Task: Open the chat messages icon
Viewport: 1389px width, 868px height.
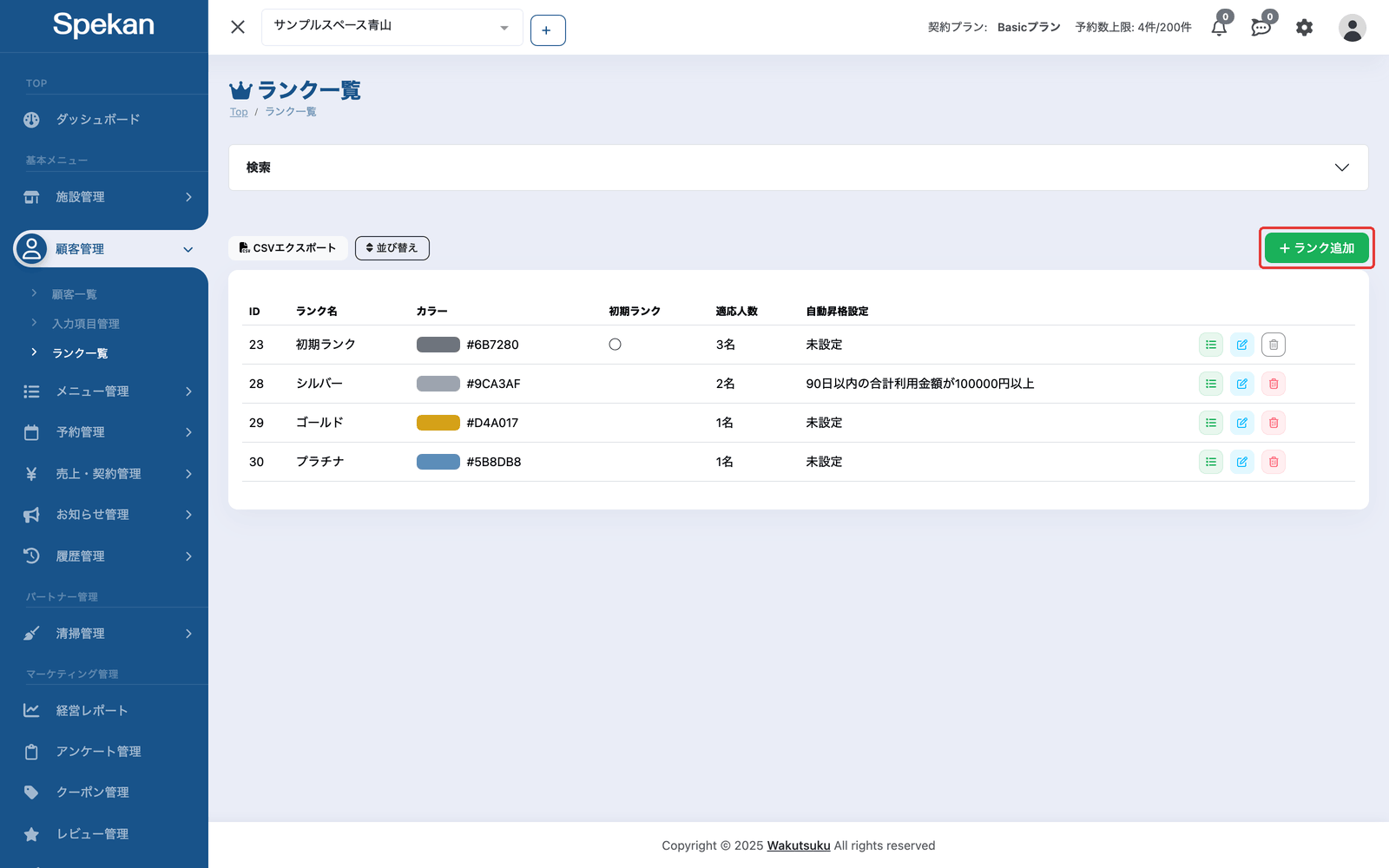Action: 1261,27
